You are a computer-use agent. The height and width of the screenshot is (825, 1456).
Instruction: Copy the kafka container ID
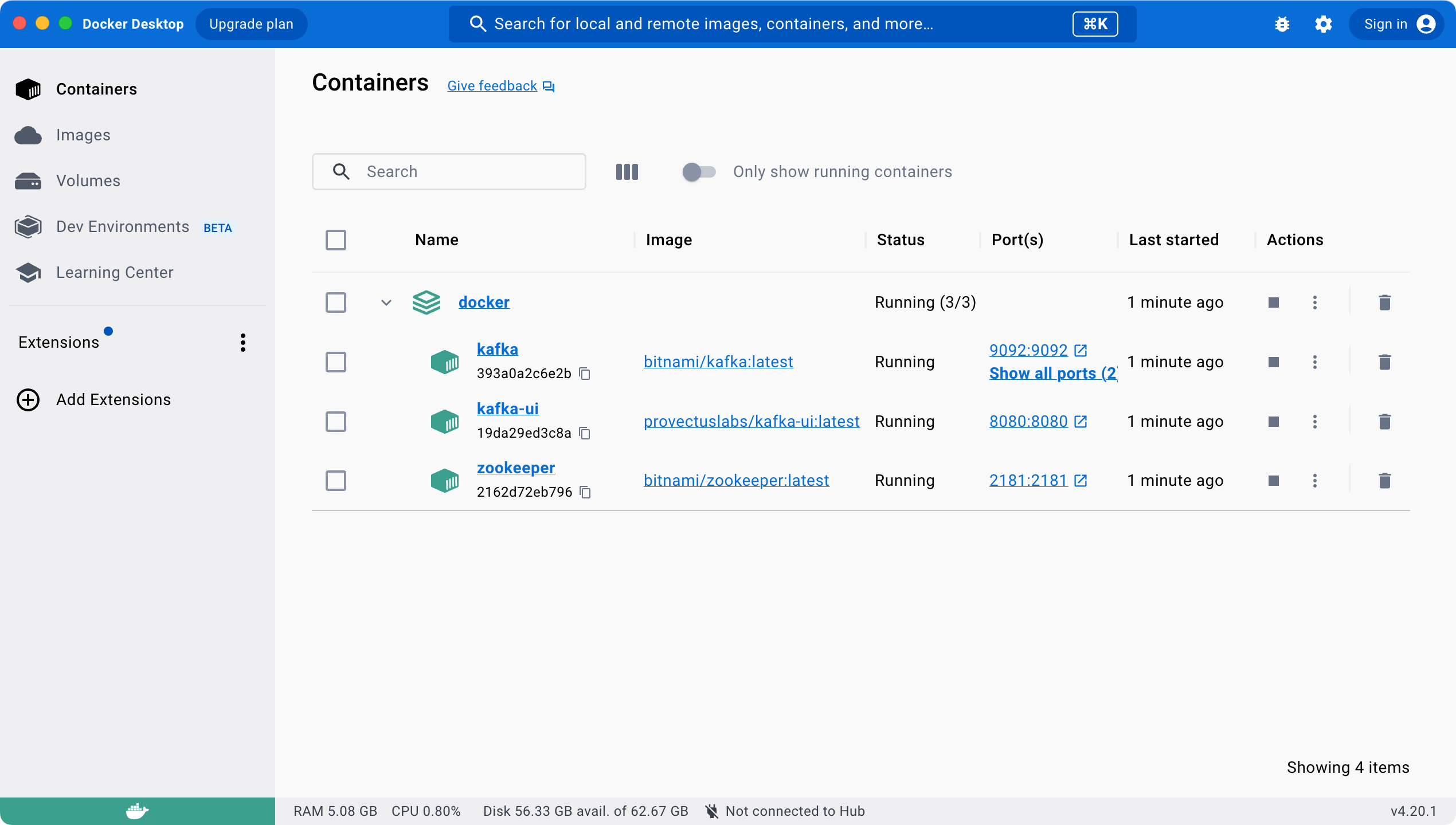(585, 374)
